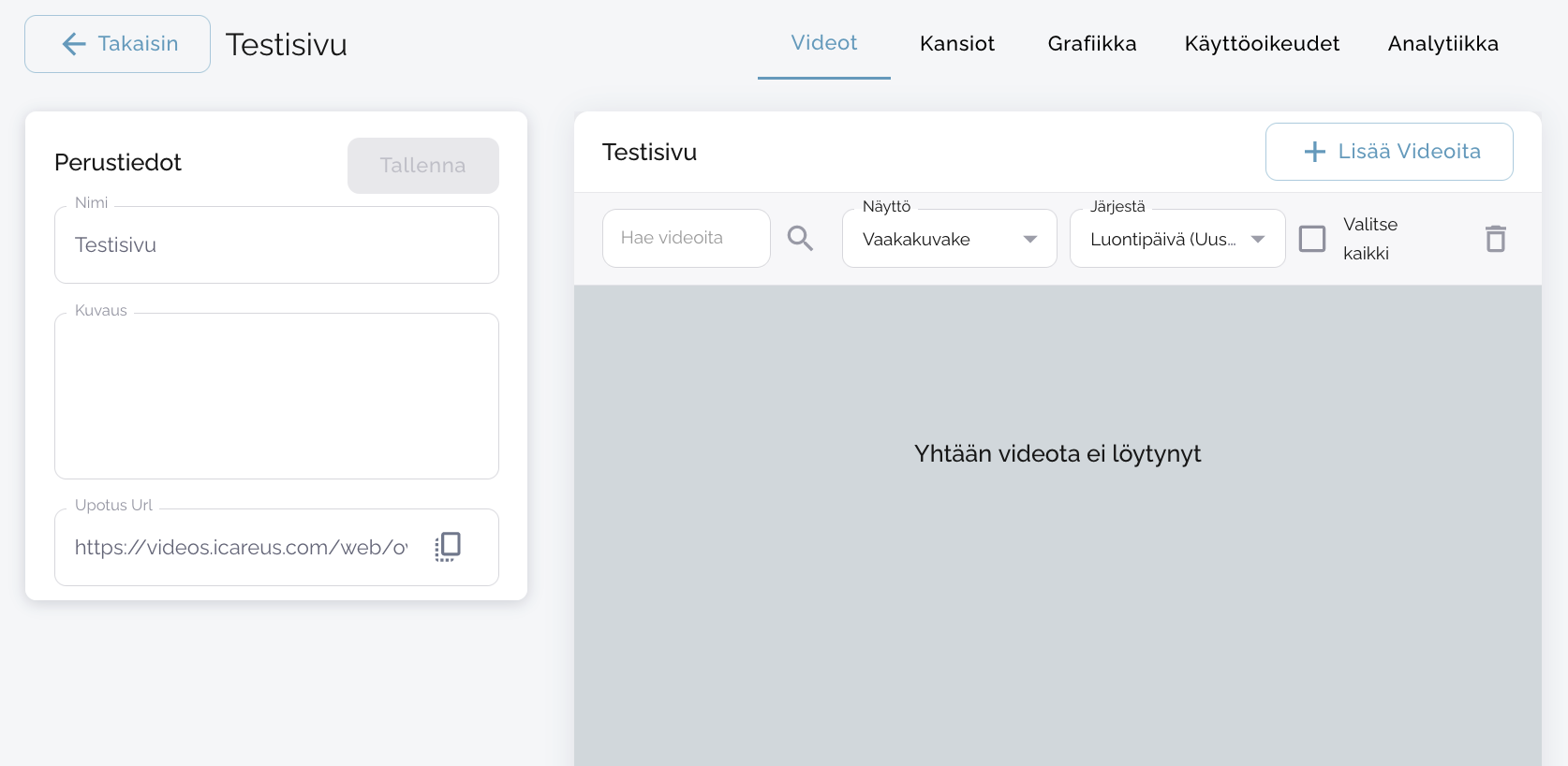This screenshot has height=766, width=1568.
Task: Click the back arrow icon beside Takaisin
Action: (x=74, y=44)
